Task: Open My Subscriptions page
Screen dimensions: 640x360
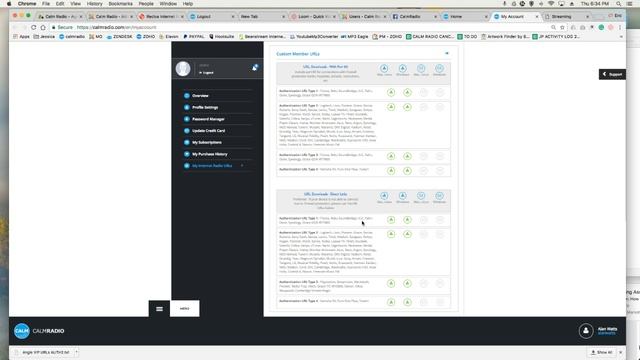Action: point(207,142)
